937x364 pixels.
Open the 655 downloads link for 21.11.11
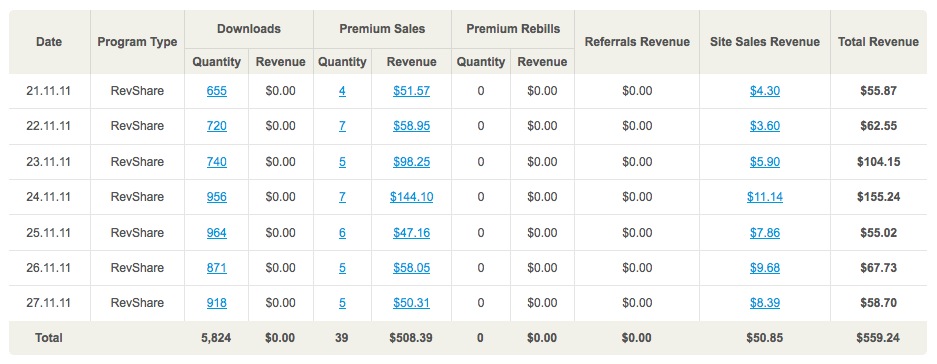click(x=216, y=91)
